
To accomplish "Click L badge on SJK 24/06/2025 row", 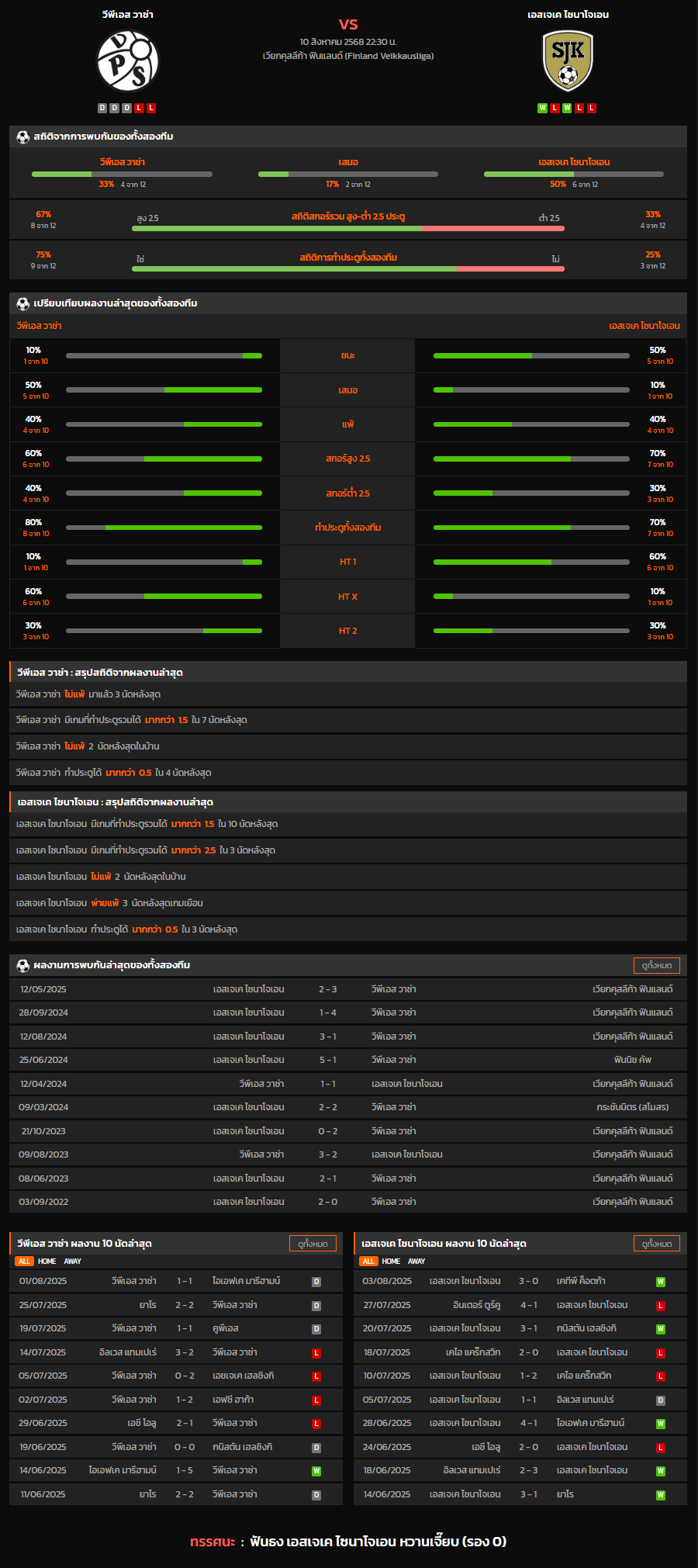I will [661, 1448].
